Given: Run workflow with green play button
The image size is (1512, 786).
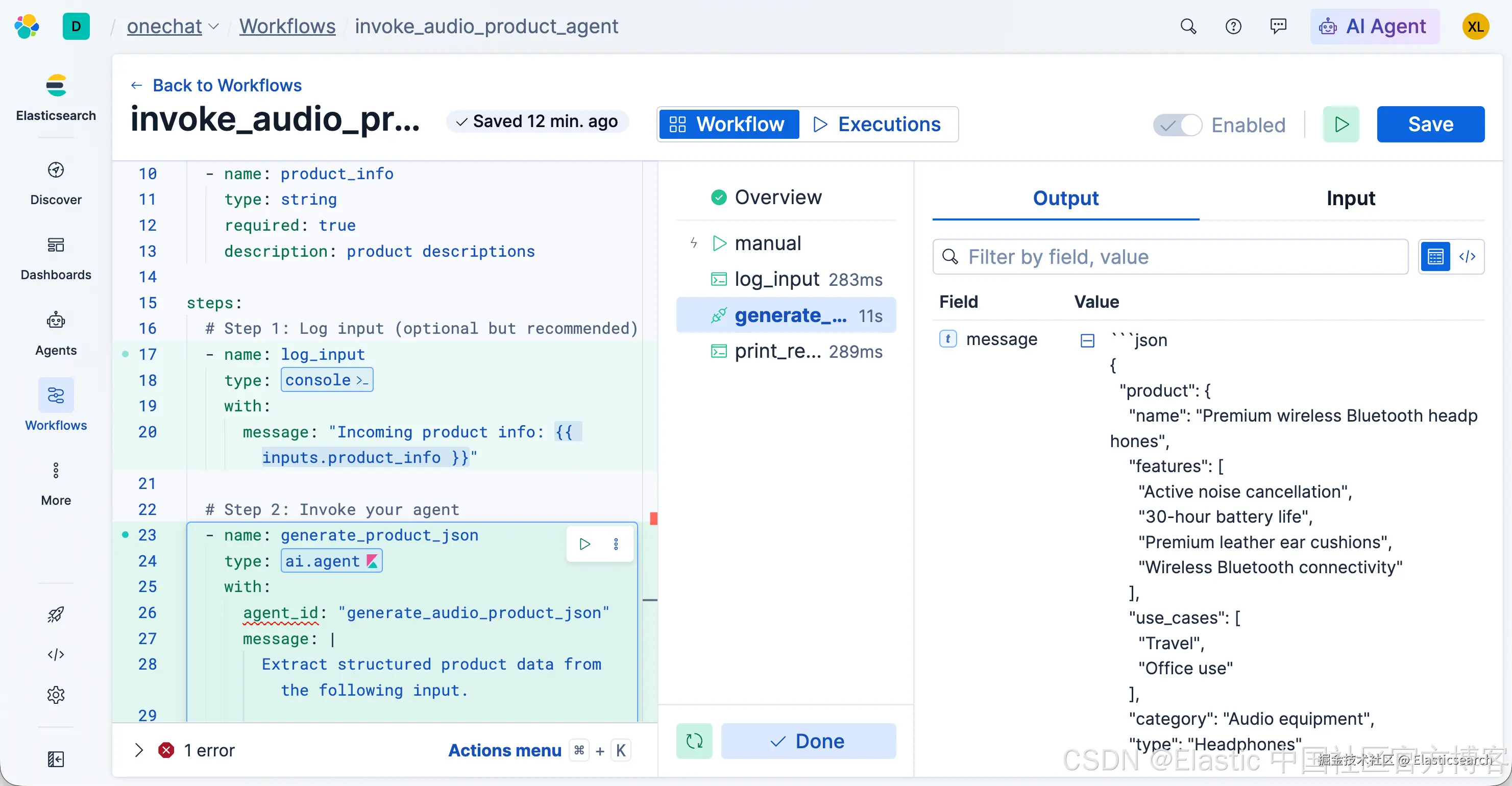Looking at the screenshot, I should 1340,124.
